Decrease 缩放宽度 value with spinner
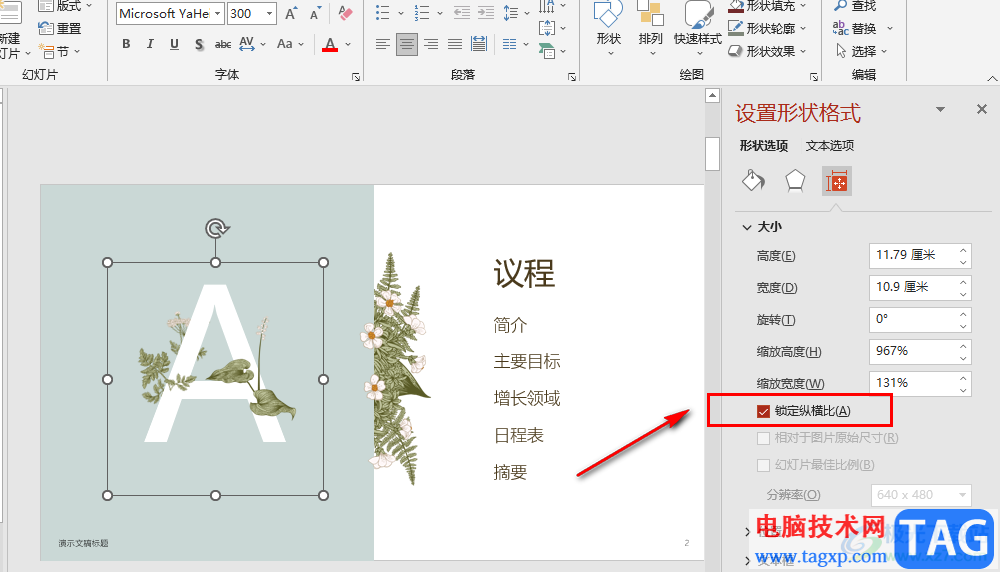Image resolution: width=1000 pixels, height=572 pixels. tap(963, 390)
